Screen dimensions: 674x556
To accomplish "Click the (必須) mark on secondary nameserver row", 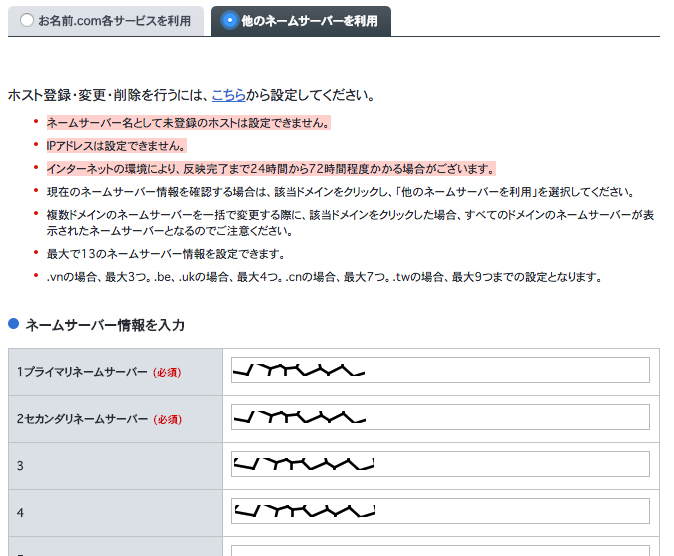I will coord(168,419).
